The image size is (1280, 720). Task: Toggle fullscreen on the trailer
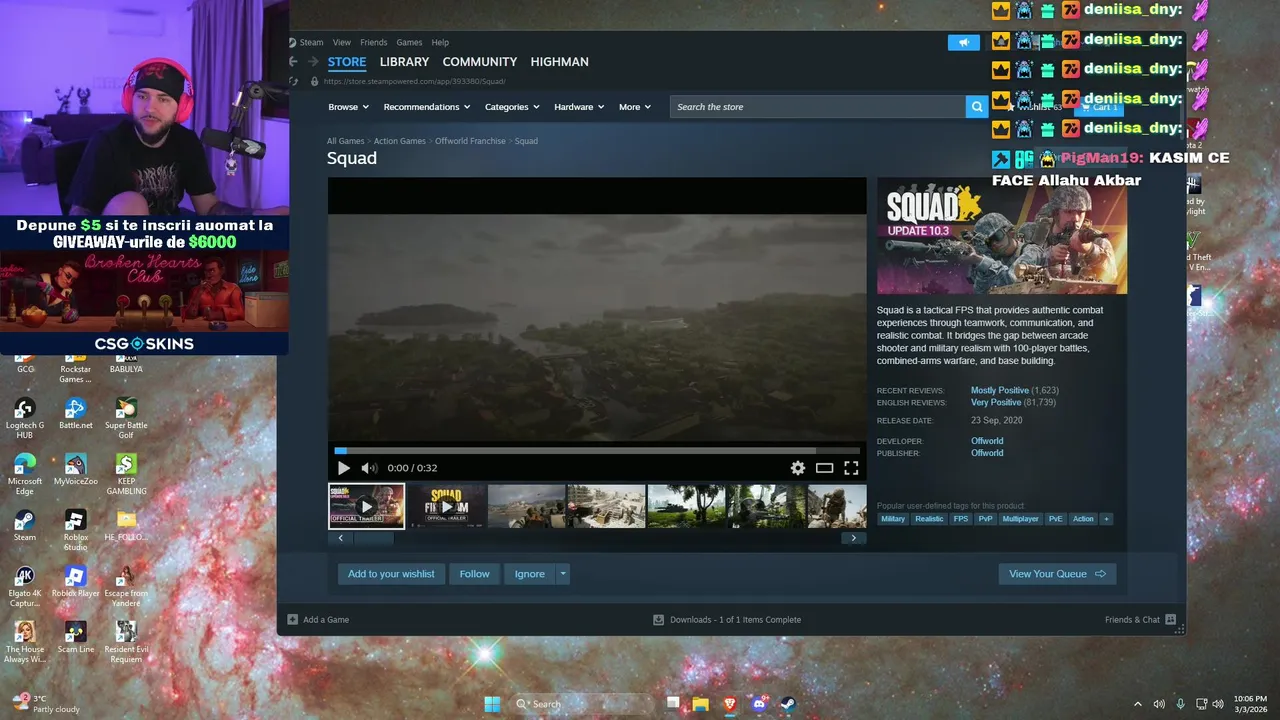(x=851, y=467)
